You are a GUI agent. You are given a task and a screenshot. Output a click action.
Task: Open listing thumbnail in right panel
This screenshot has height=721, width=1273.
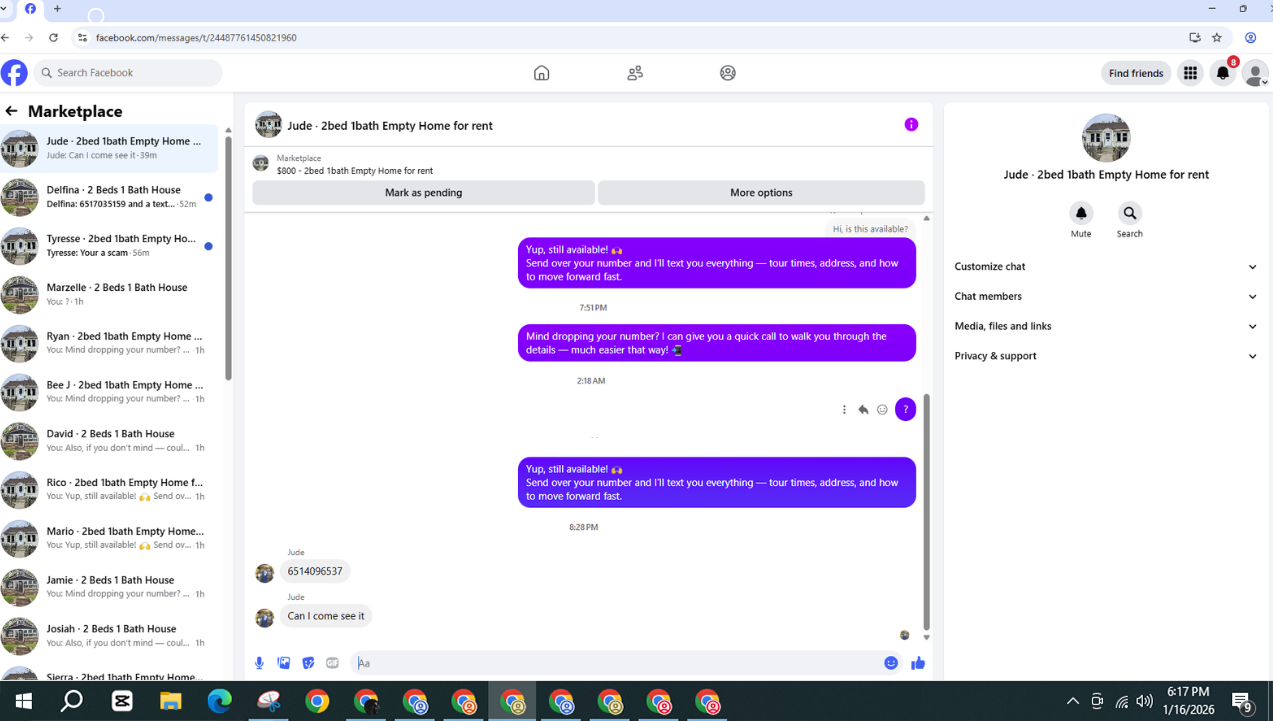pyautogui.click(x=1106, y=138)
